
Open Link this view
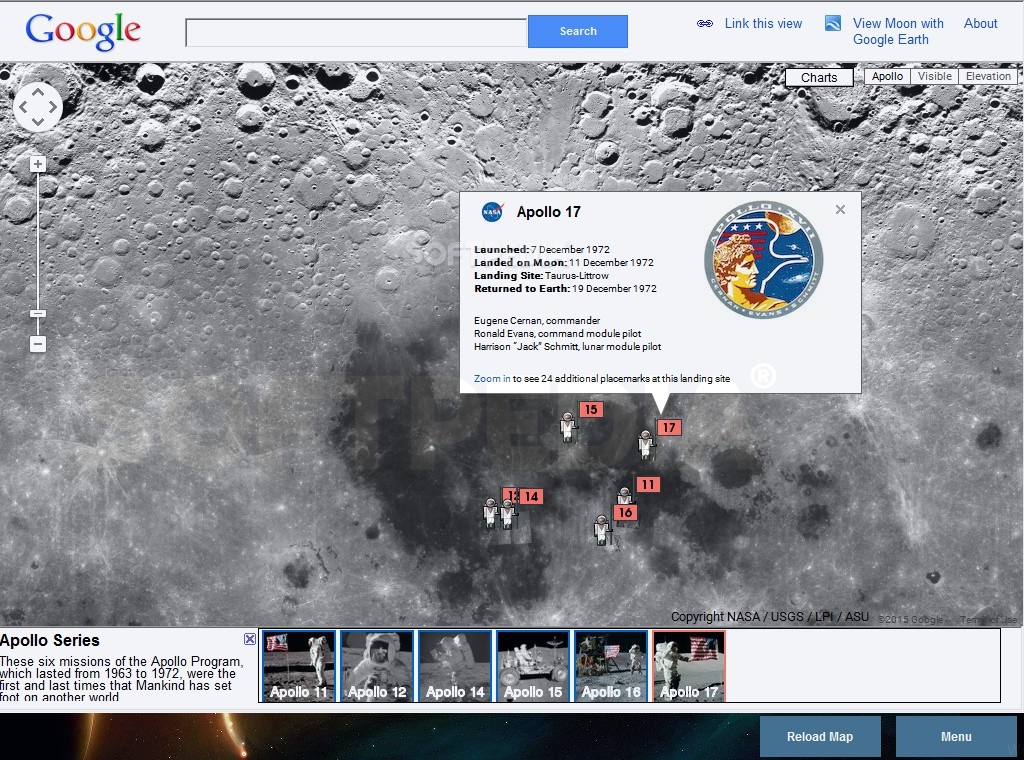763,24
